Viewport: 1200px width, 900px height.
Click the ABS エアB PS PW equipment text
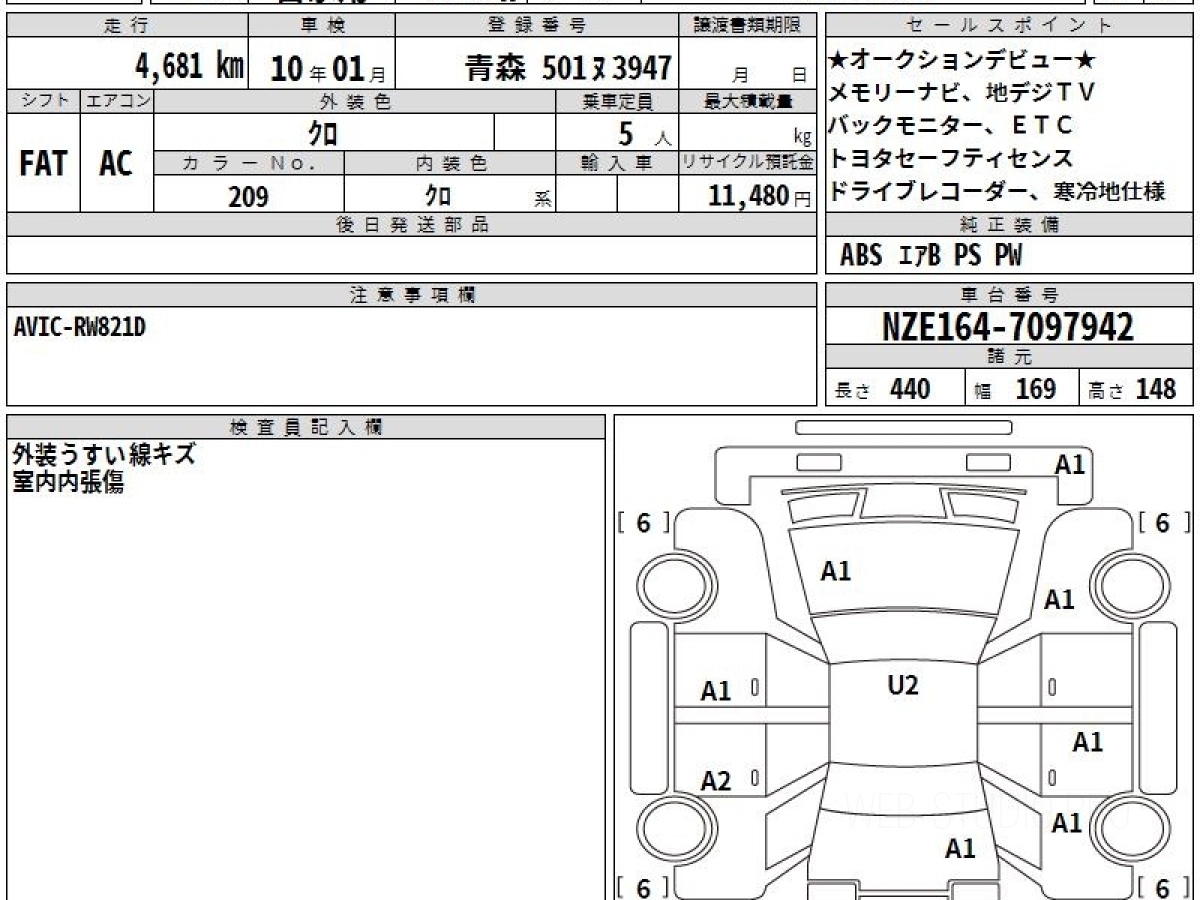(x=930, y=256)
